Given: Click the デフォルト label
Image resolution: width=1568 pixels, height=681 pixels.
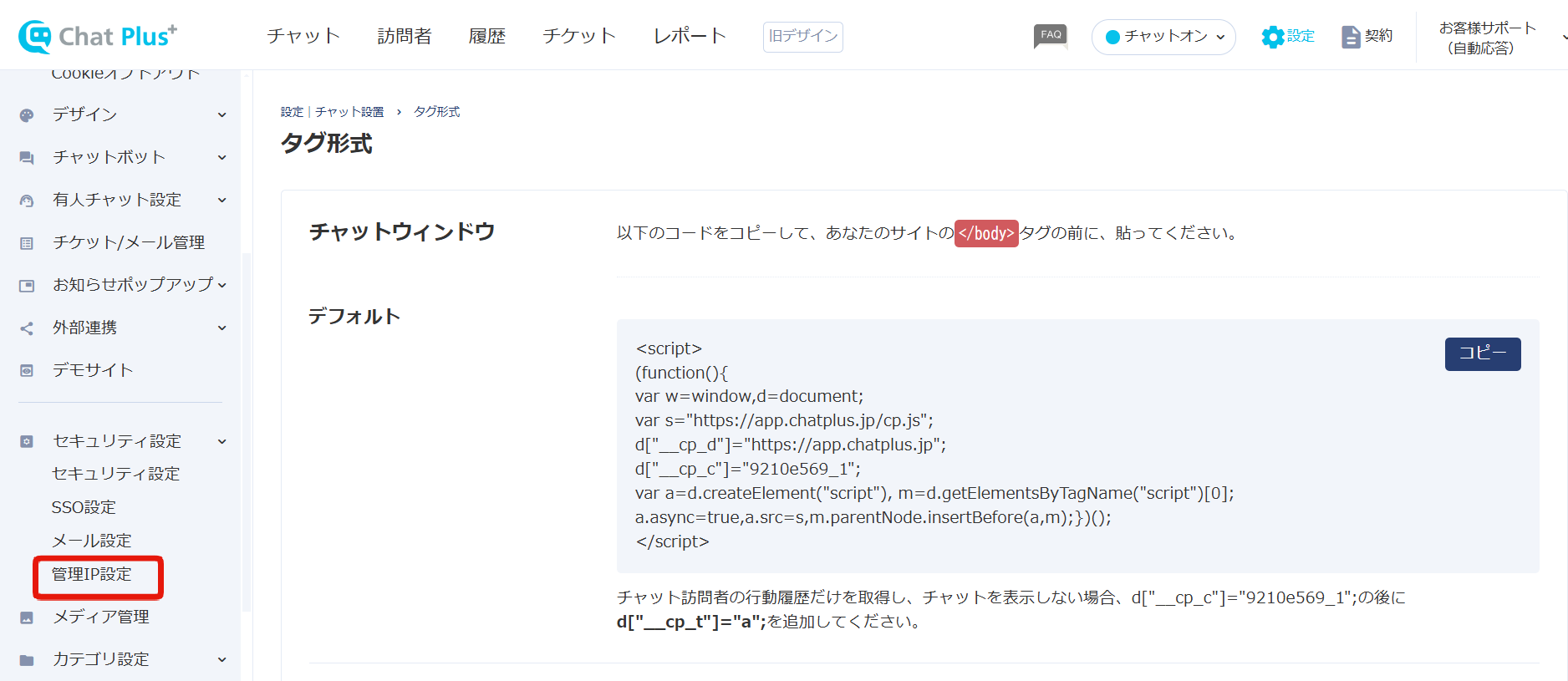Looking at the screenshot, I should pyautogui.click(x=354, y=317).
